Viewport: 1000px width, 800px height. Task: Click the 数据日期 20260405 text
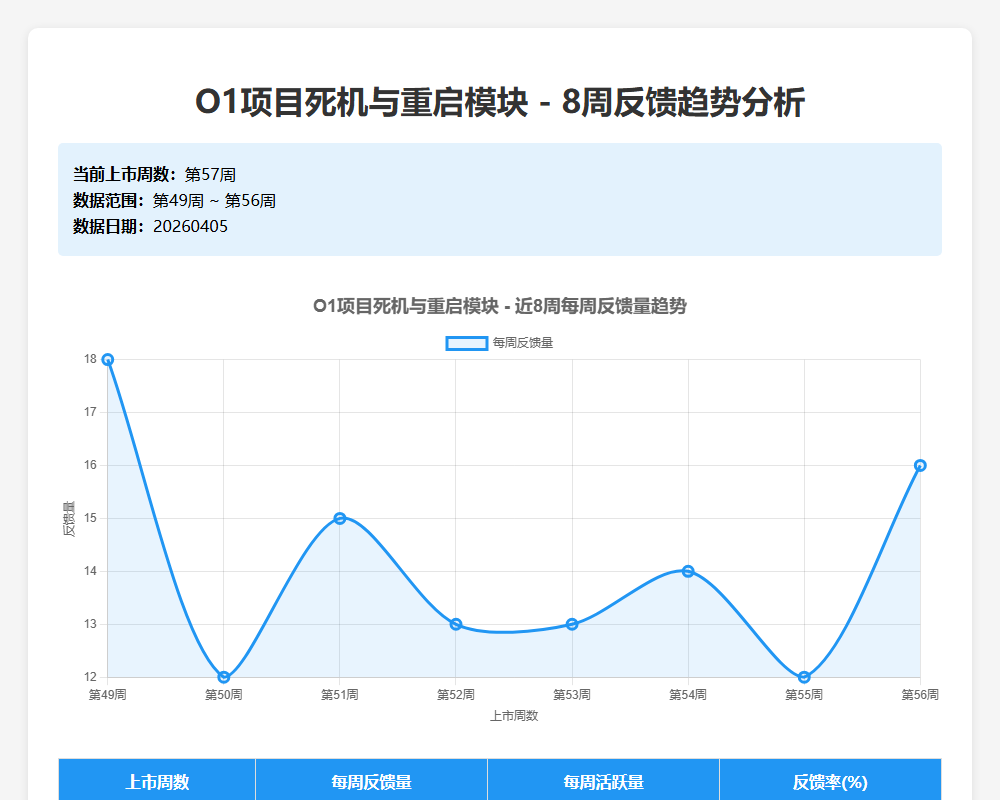[150, 226]
